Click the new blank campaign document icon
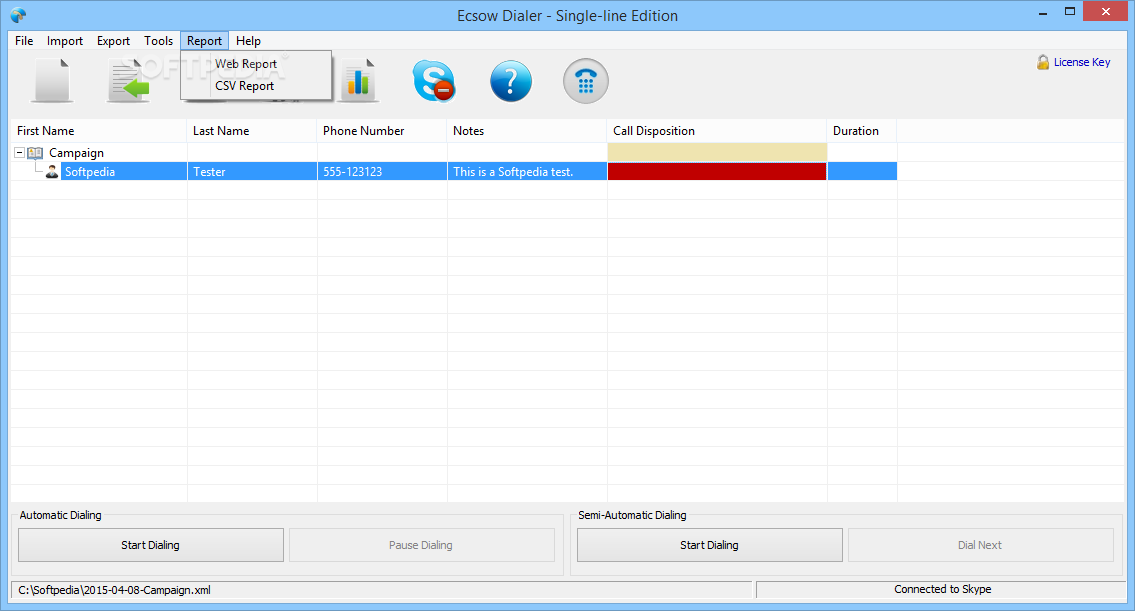 point(52,80)
